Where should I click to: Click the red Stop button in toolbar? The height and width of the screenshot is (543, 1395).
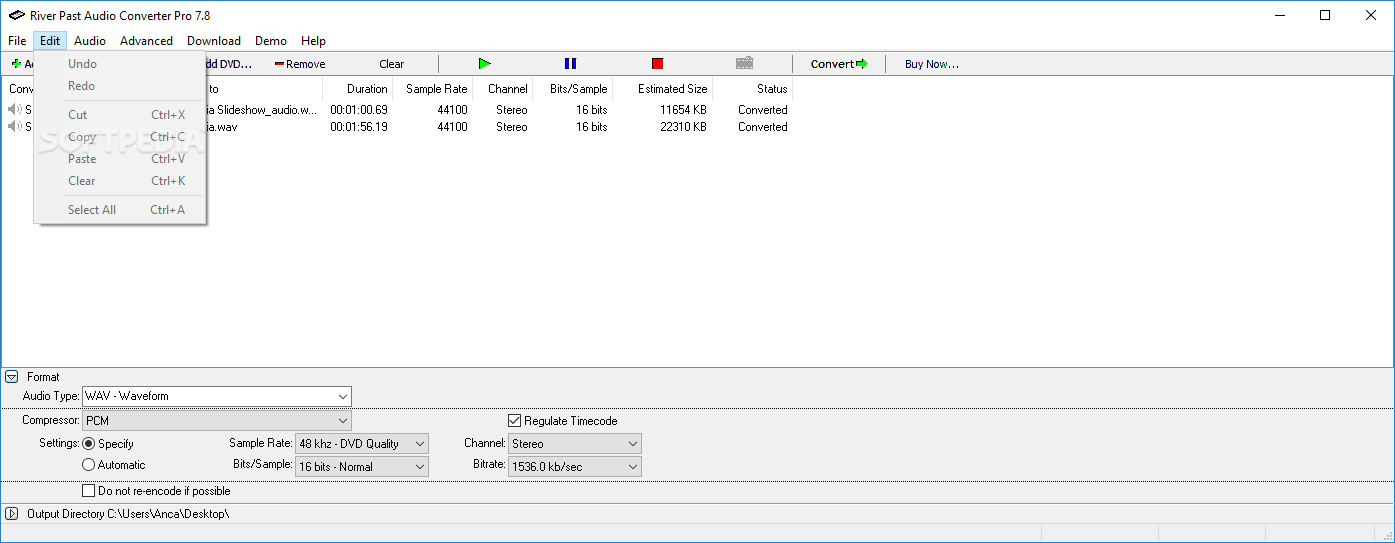657,64
